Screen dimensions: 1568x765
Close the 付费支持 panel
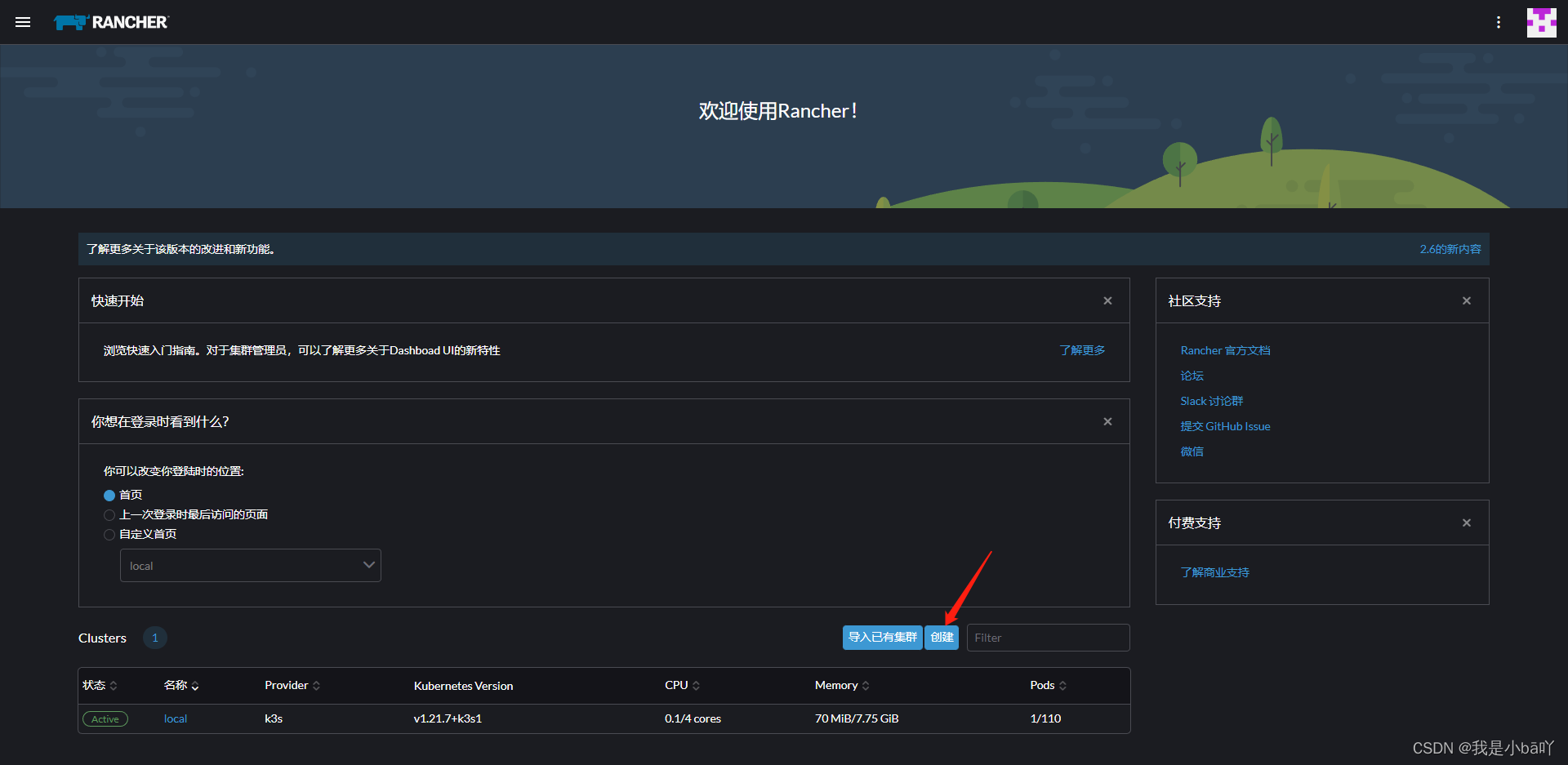coord(1467,523)
